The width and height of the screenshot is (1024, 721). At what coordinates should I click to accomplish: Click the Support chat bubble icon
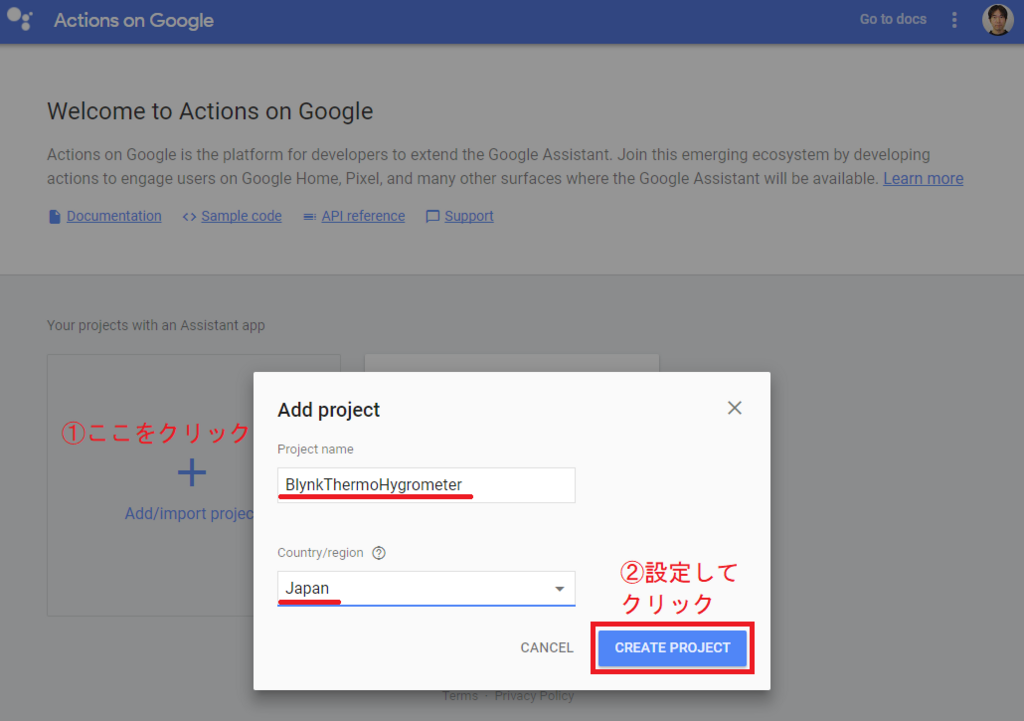click(x=432, y=216)
